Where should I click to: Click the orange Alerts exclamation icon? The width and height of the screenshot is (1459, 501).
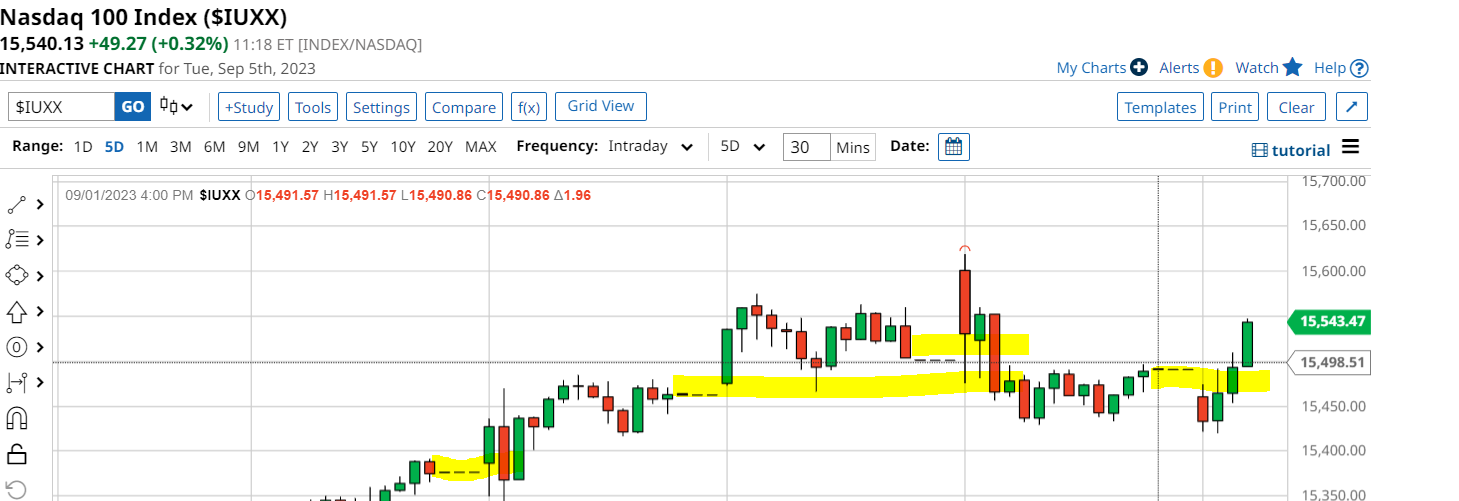(1213, 68)
